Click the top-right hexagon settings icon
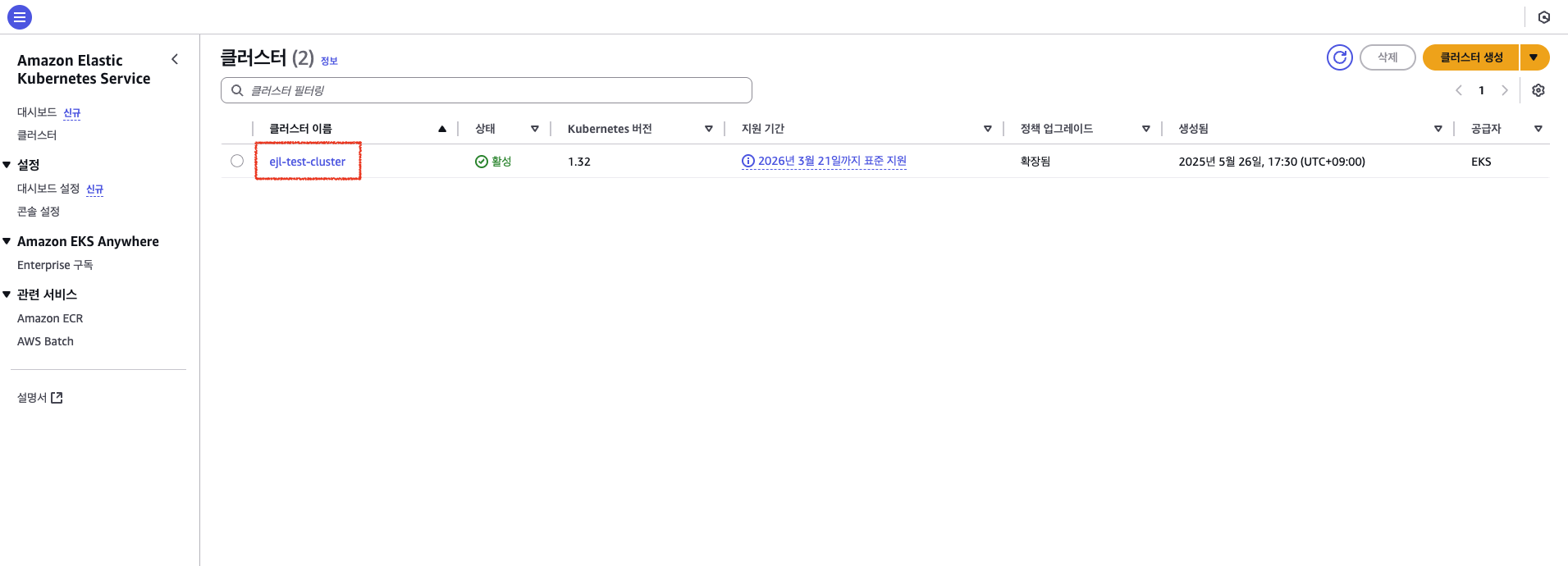The height and width of the screenshot is (566, 1568). pos(1543,17)
